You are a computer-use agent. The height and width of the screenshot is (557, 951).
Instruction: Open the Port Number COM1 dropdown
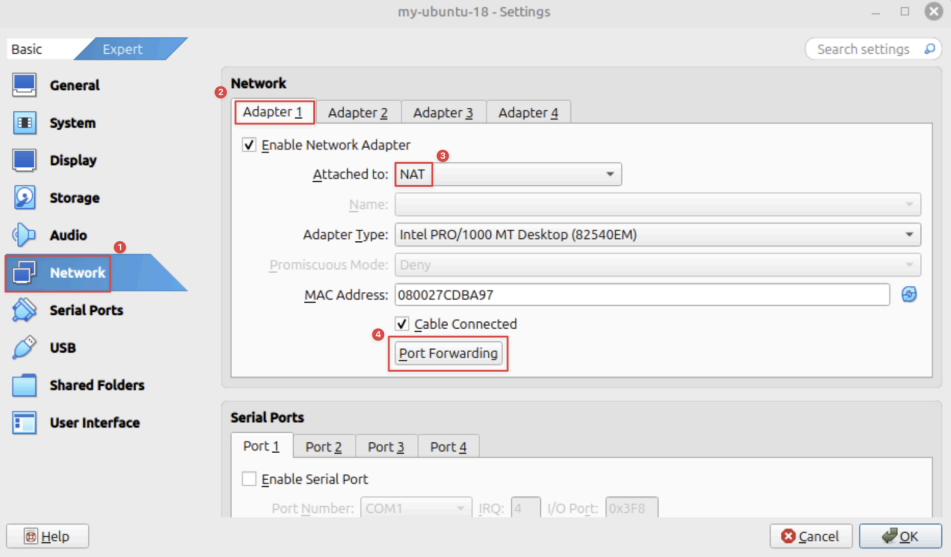tap(416, 508)
